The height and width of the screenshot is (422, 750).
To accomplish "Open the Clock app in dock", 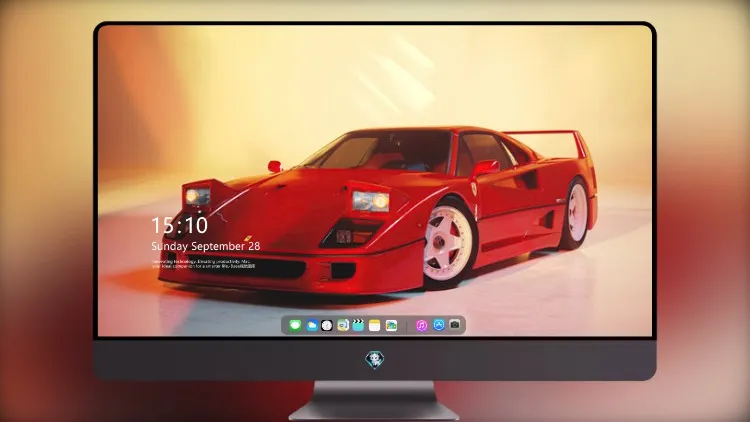I will [x=327, y=325].
